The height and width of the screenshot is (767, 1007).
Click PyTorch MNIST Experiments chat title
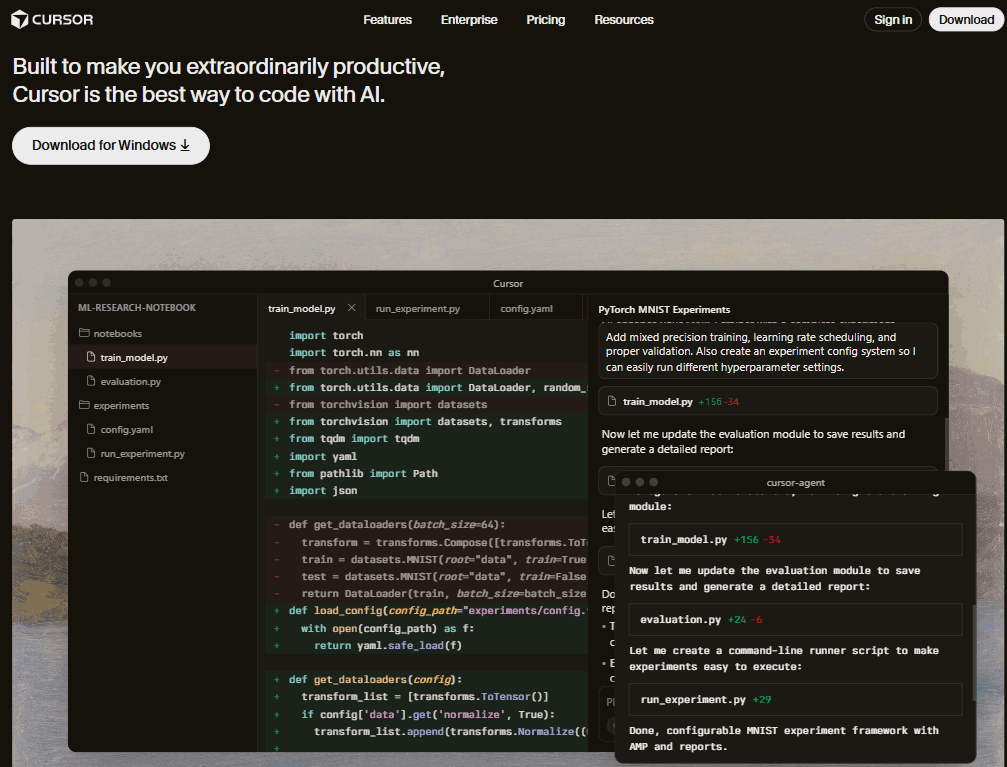pos(664,310)
